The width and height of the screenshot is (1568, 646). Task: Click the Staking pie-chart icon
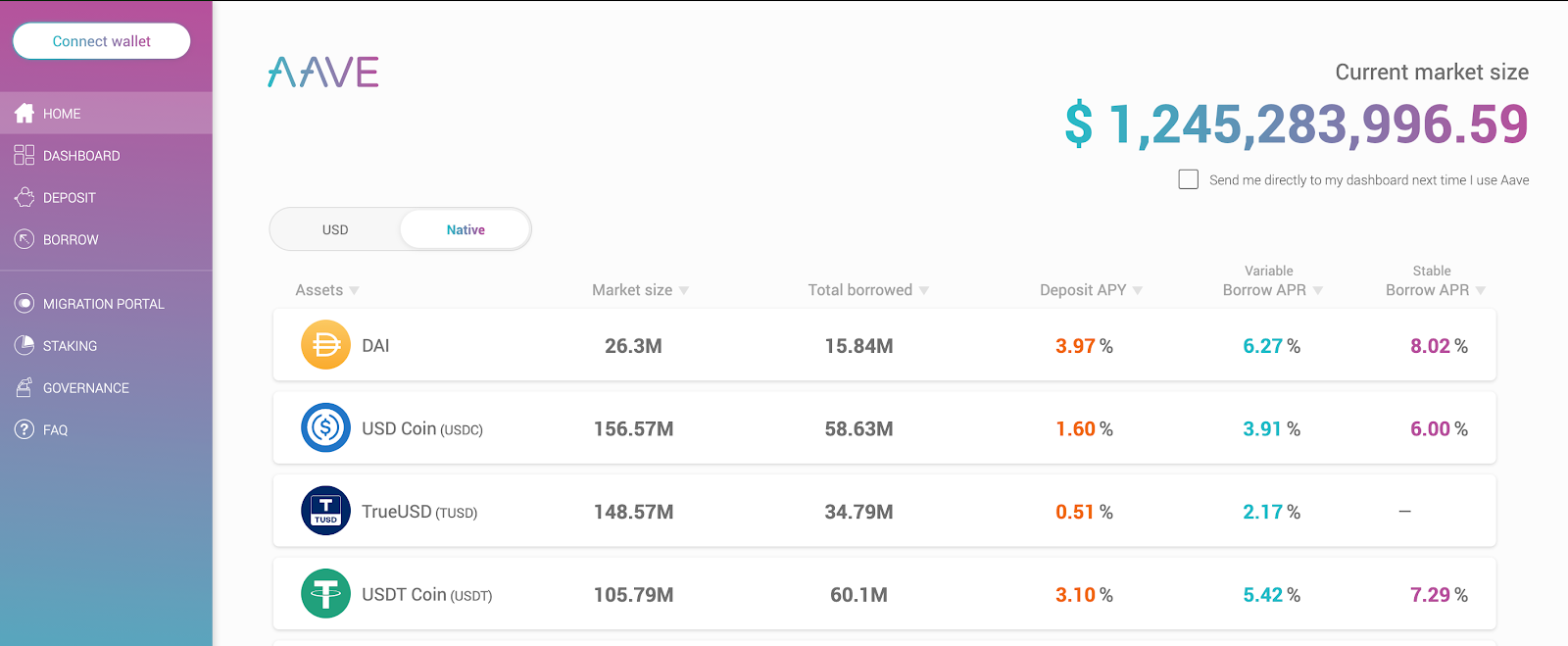click(24, 345)
